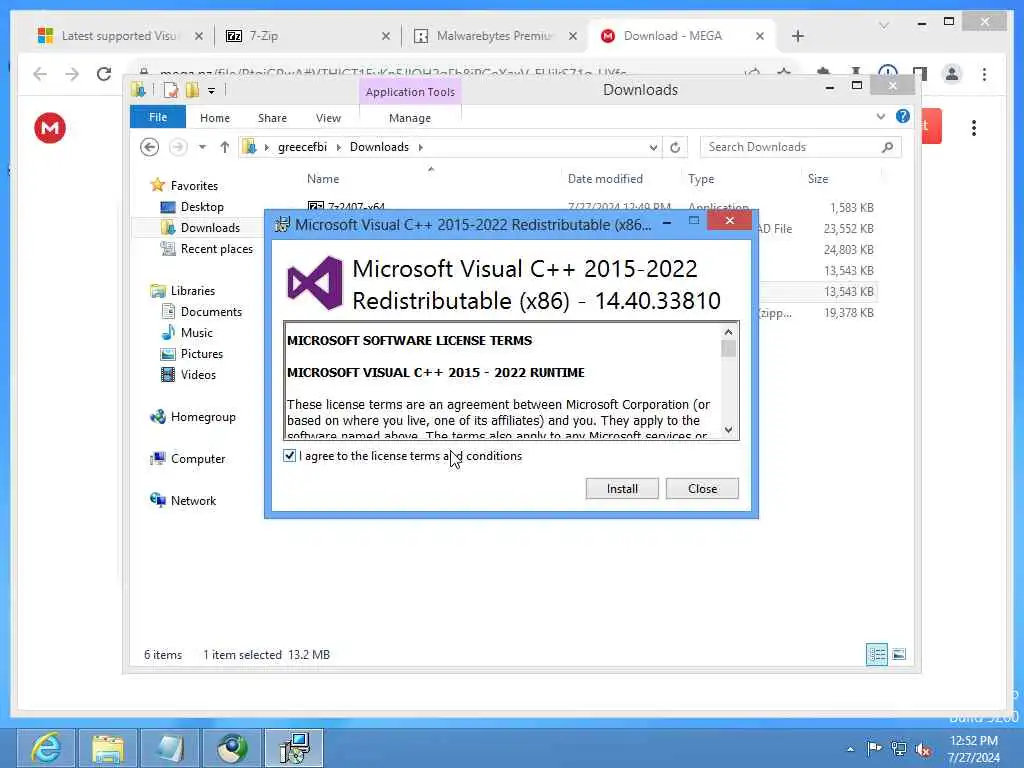Click the license text scroll down arrow

[728, 430]
